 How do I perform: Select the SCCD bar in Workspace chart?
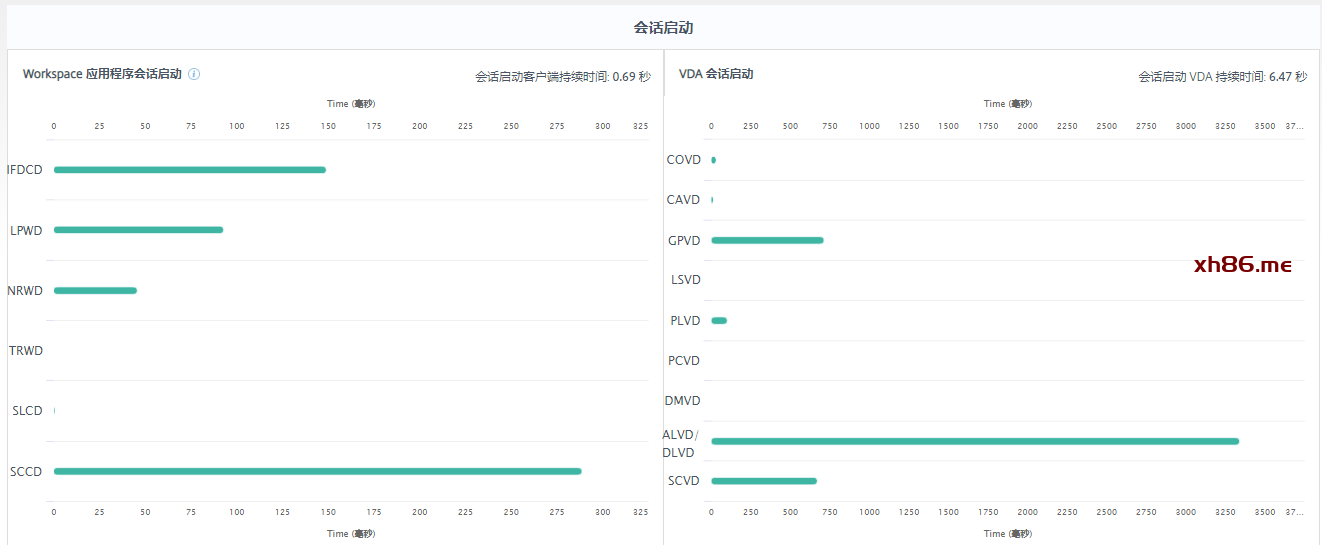pos(317,471)
